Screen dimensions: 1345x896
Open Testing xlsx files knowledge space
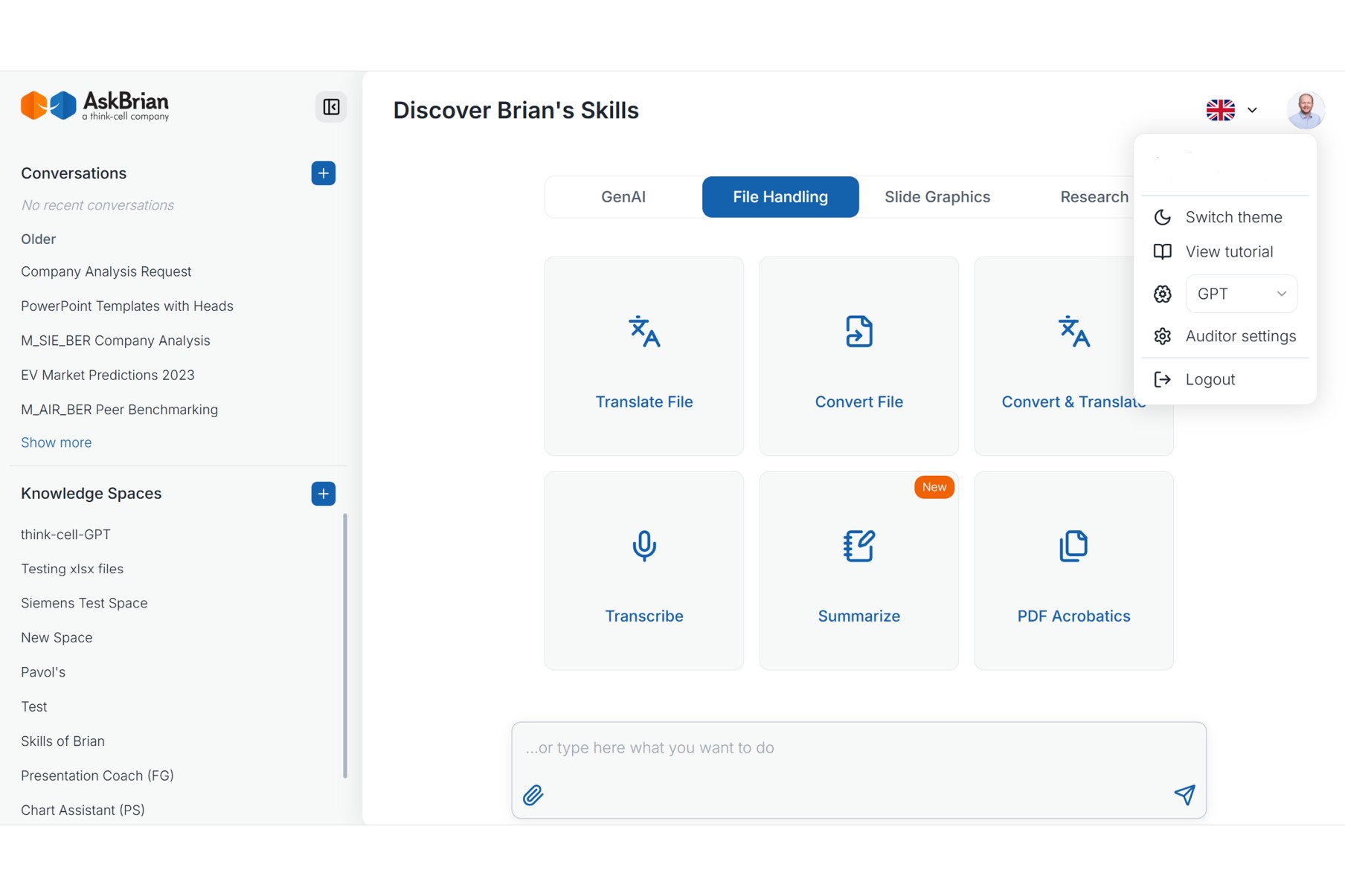click(x=72, y=569)
